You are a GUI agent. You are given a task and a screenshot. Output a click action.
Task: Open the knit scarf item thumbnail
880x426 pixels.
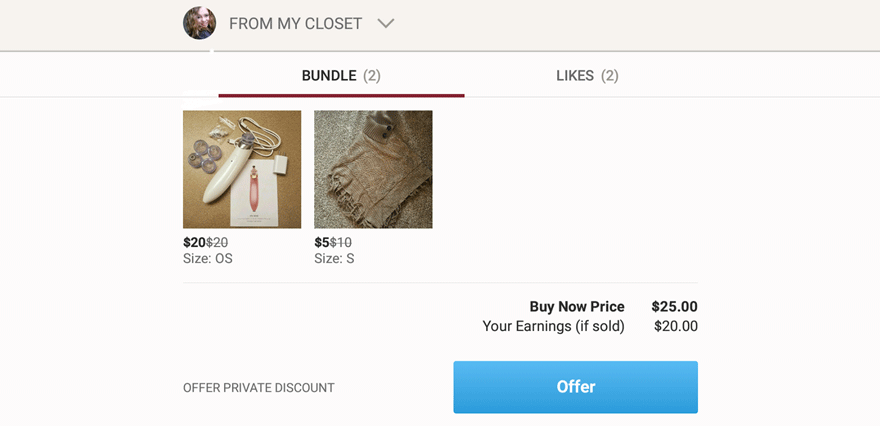pyautogui.click(x=373, y=169)
